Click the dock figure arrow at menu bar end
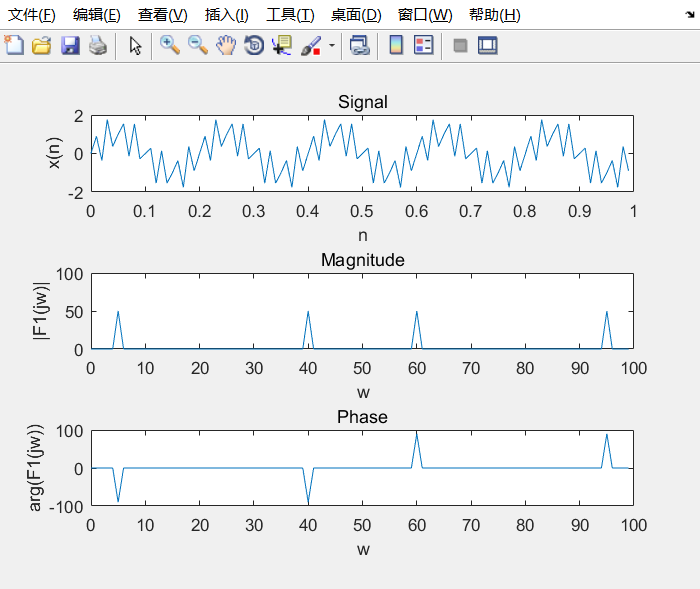700x589 pixels. click(x=690, y=15)
